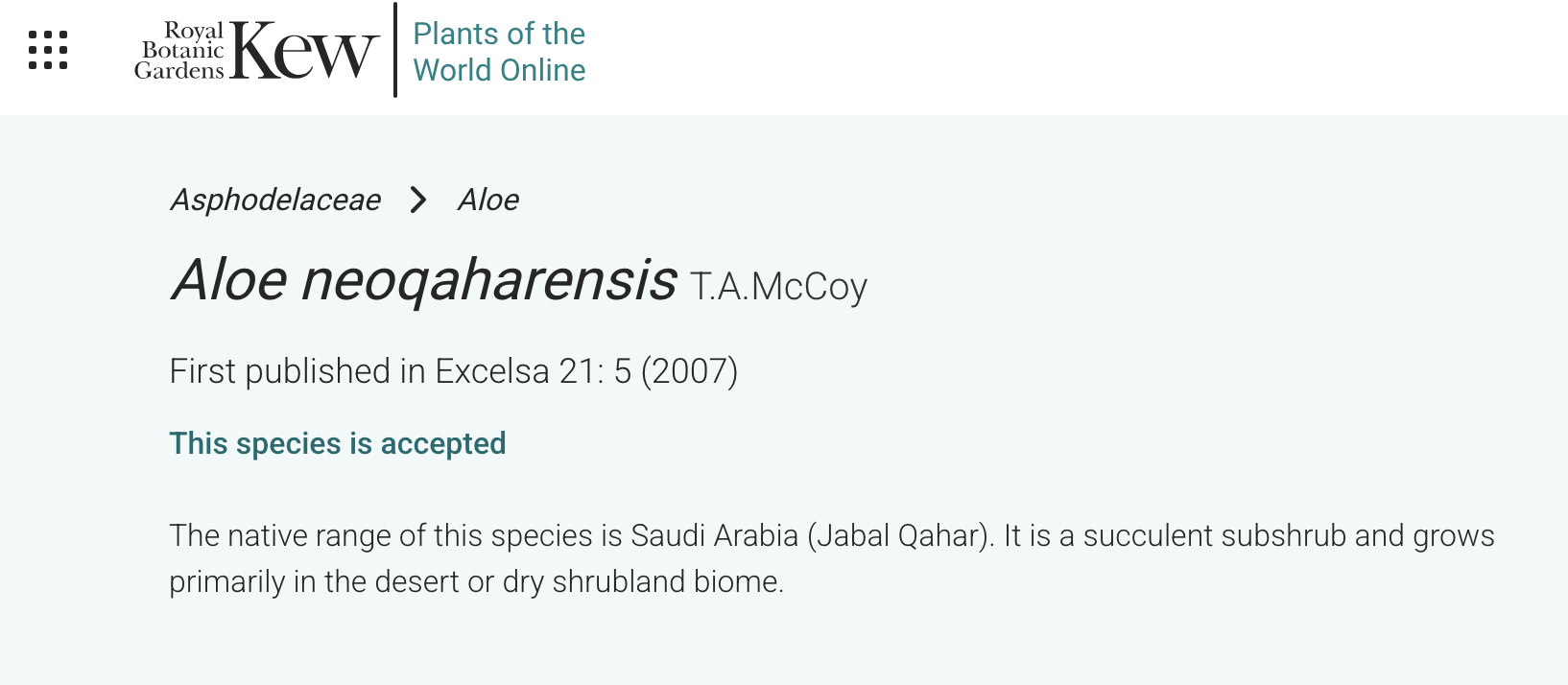
Task: Open Plants of the World Online home
Action: [498, 52]
